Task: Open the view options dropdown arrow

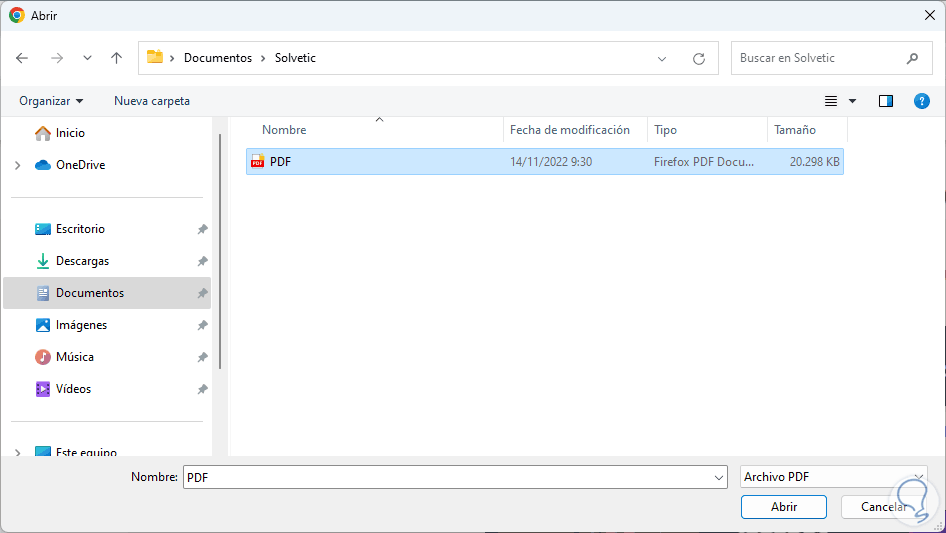Action: 852,101
